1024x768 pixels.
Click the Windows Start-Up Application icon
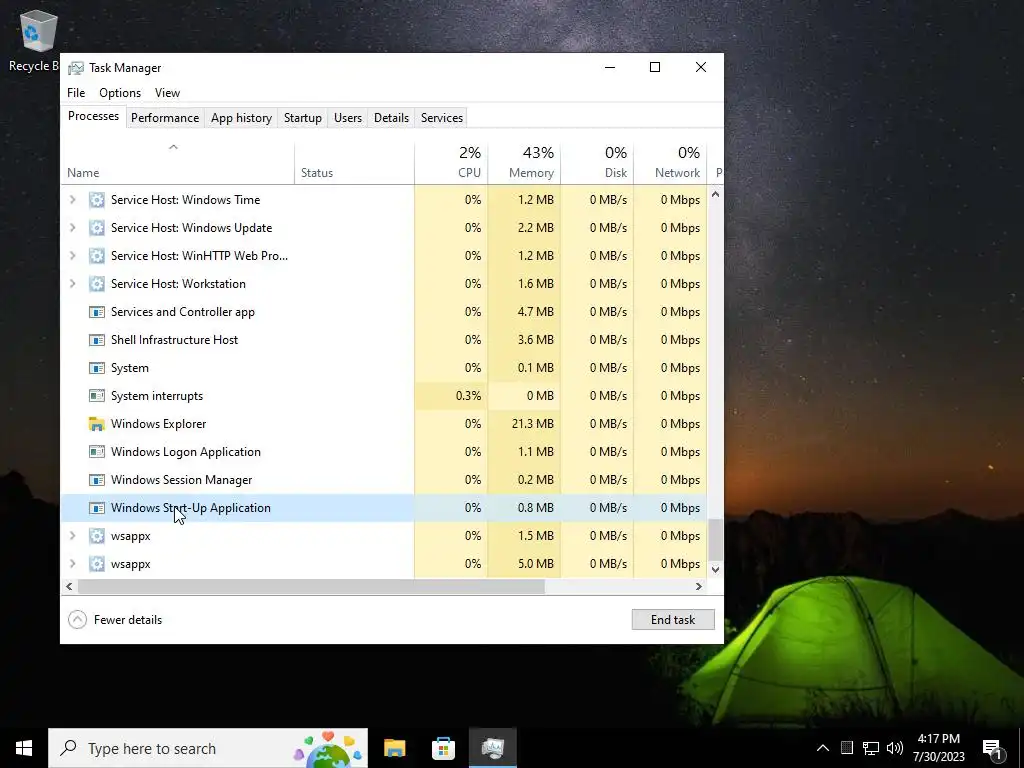tap(97, 508)
